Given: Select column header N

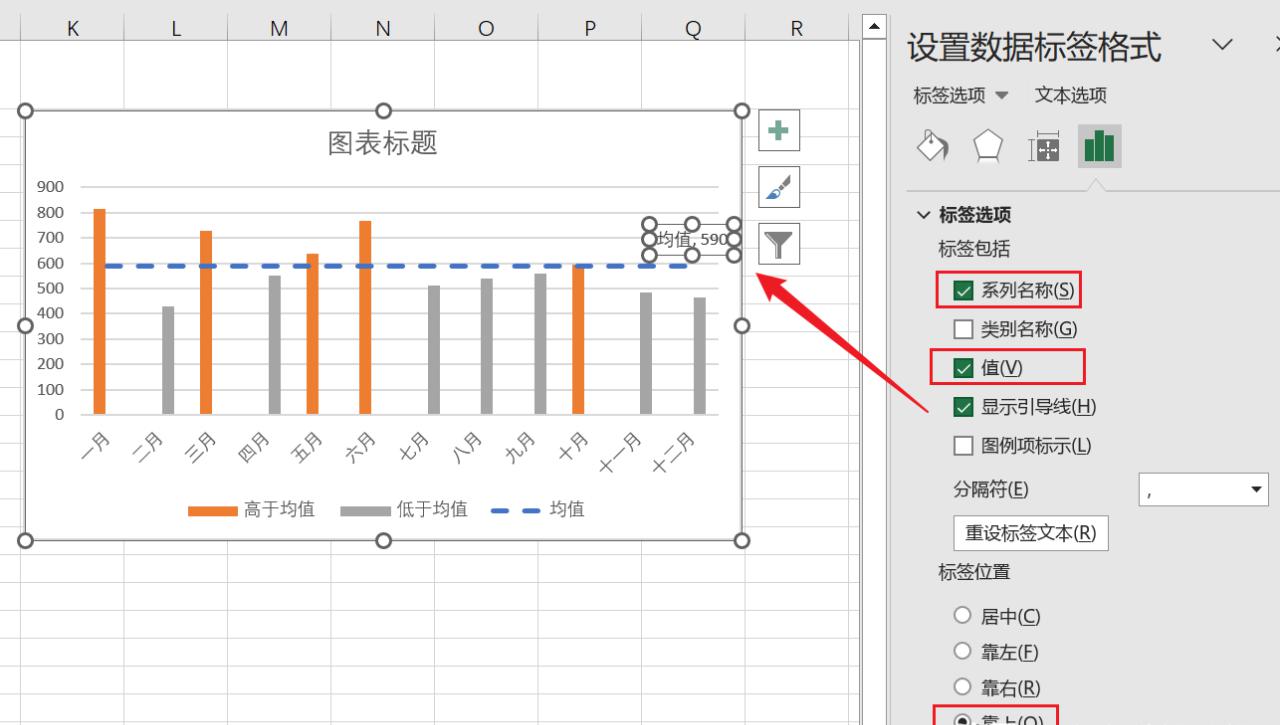Looking at the screenshot, I should point(382,29).
